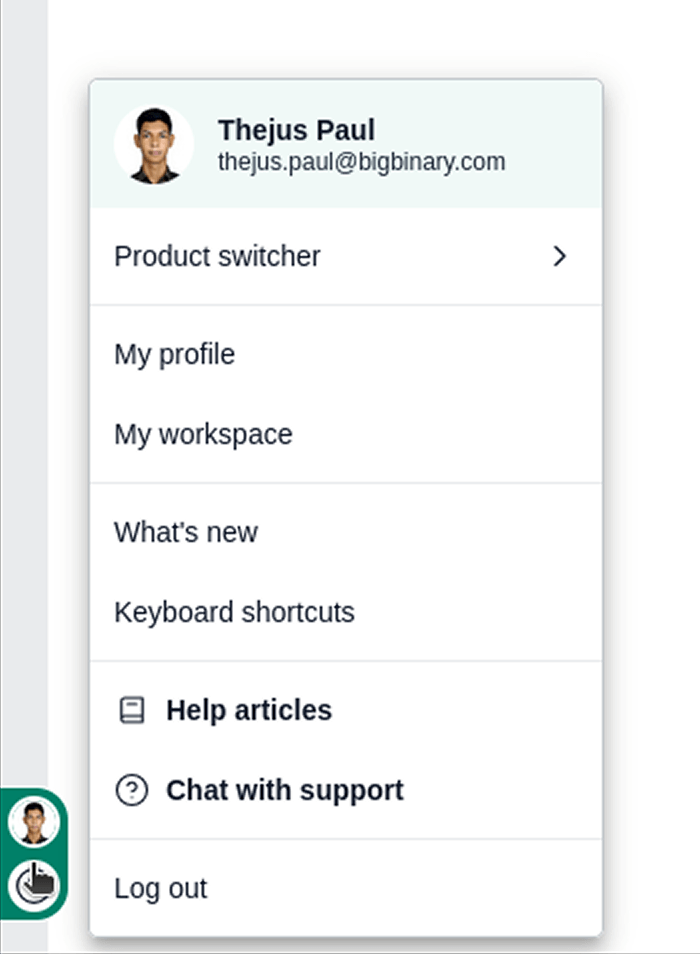Open the Product switcher submenu
Viewport: 700px width, 954px height.
click(x=217, y=257)
